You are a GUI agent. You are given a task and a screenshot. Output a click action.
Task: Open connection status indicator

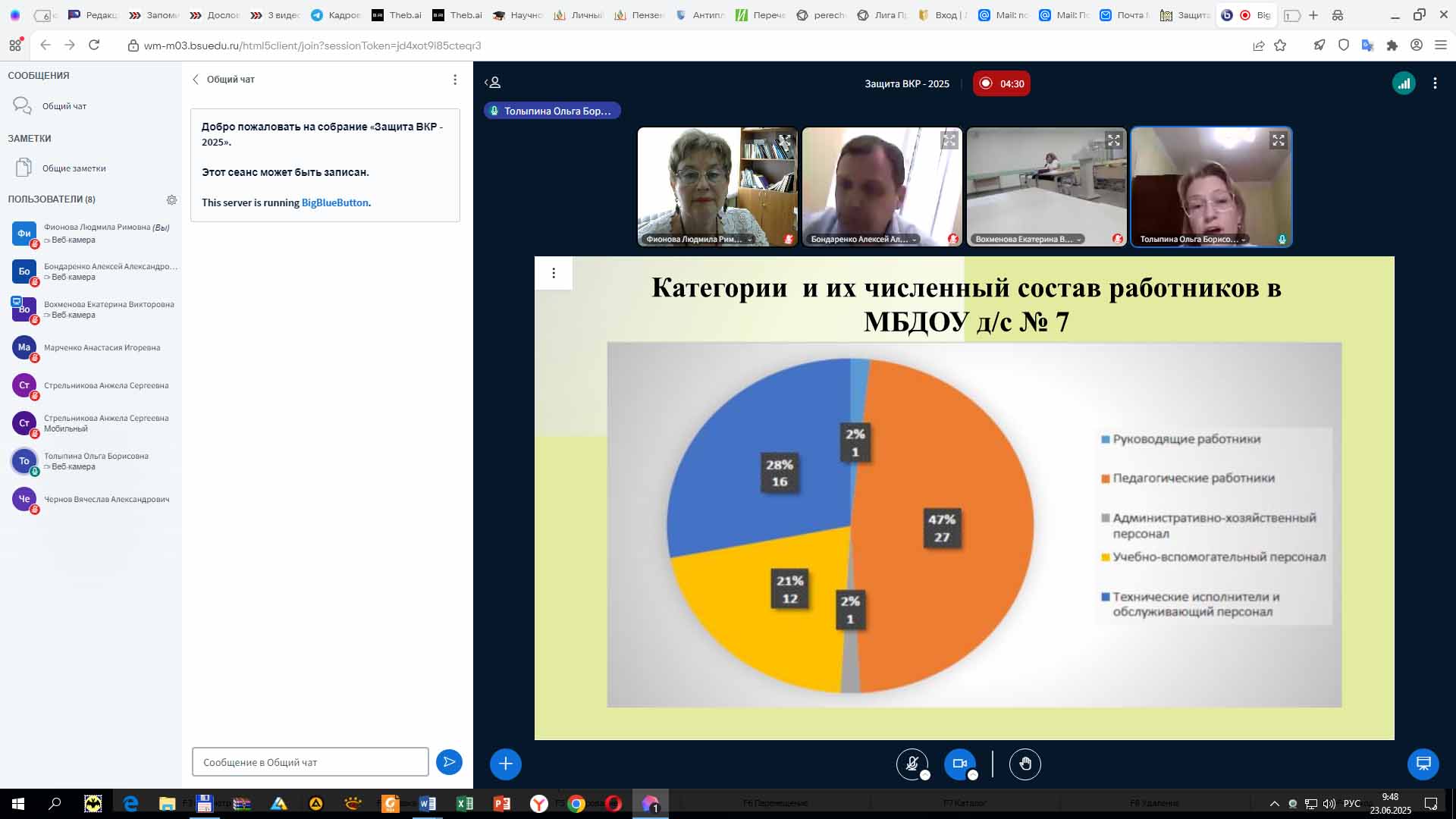[x=1404, y=83]
